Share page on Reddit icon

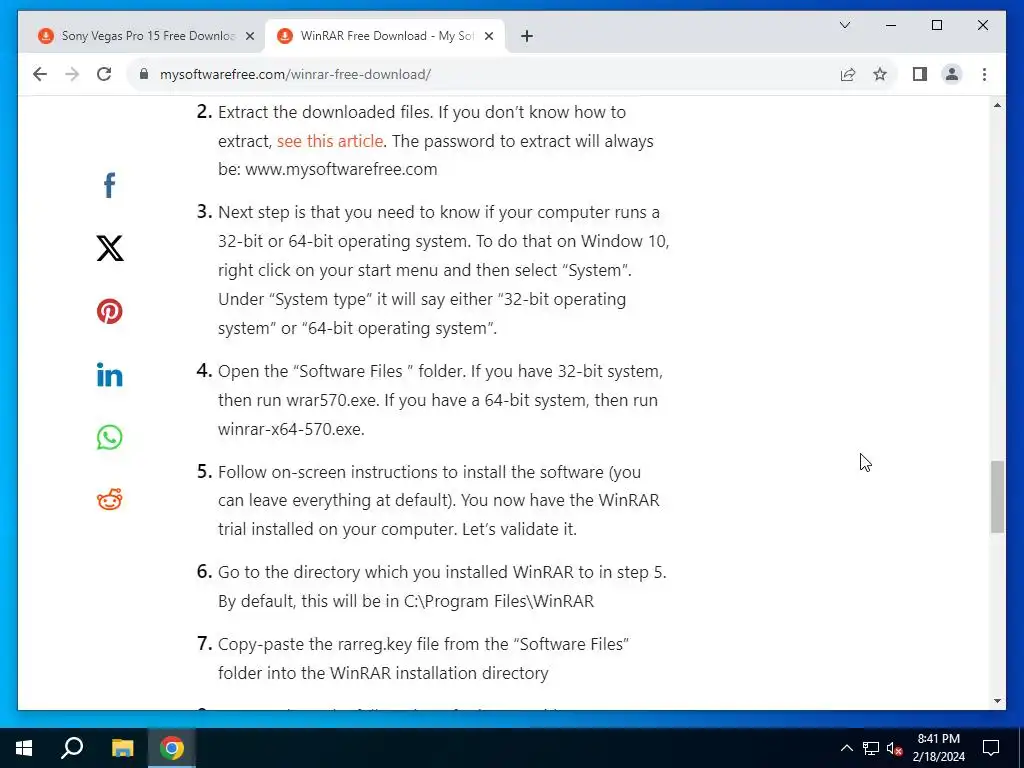(x=110, y=500)
